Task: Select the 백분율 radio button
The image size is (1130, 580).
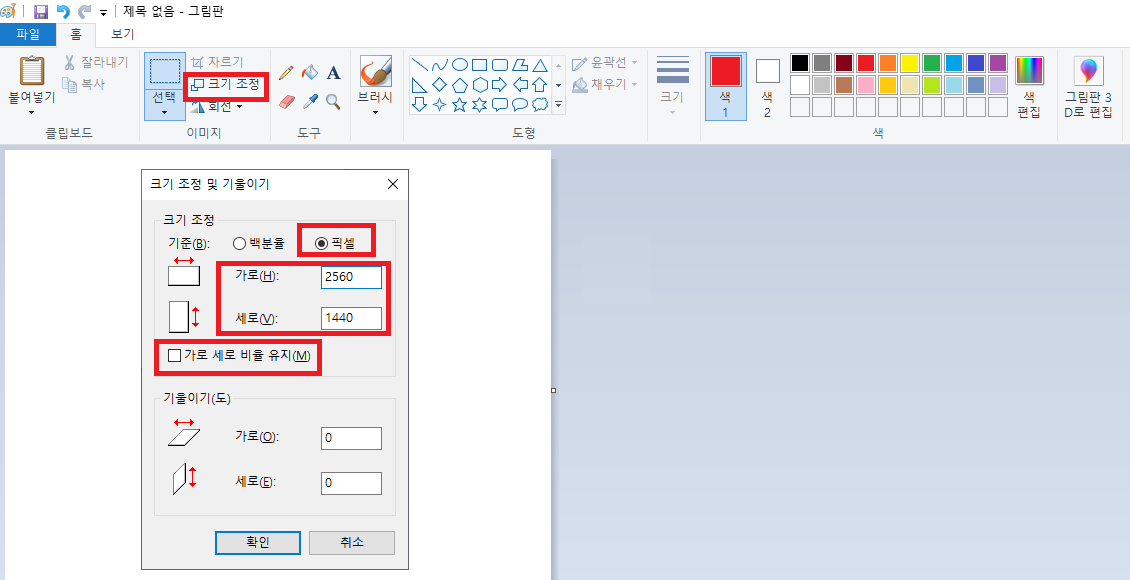Action: (x=239, y=243)
